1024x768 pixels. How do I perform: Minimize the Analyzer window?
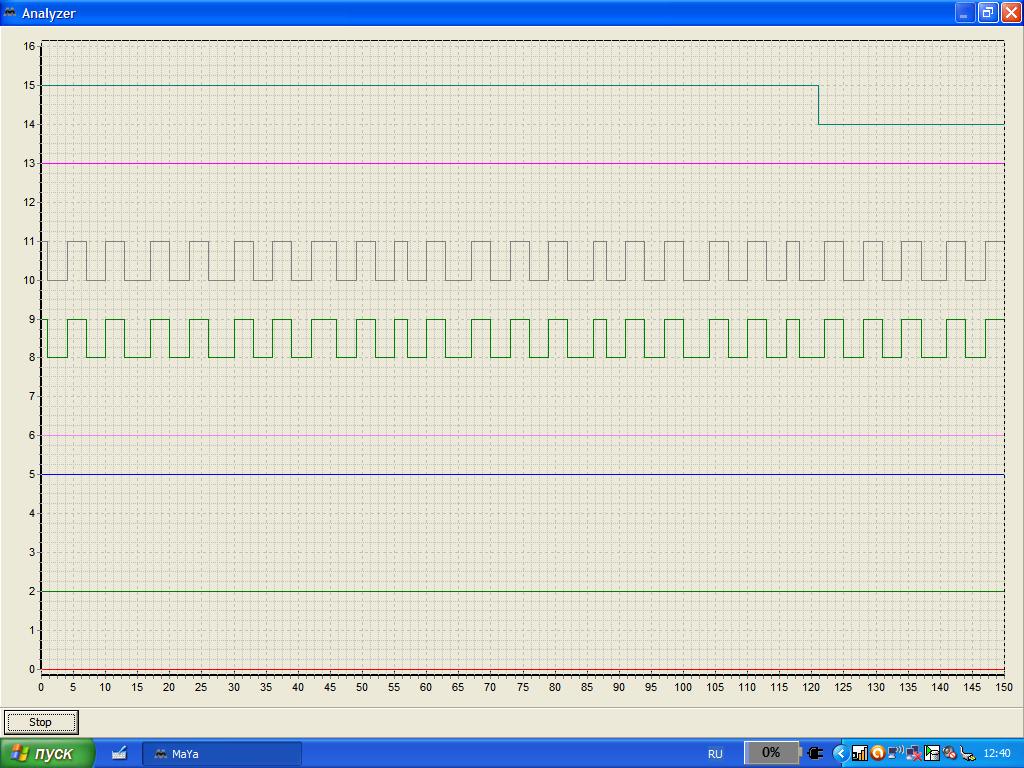[x=965, y=12]
